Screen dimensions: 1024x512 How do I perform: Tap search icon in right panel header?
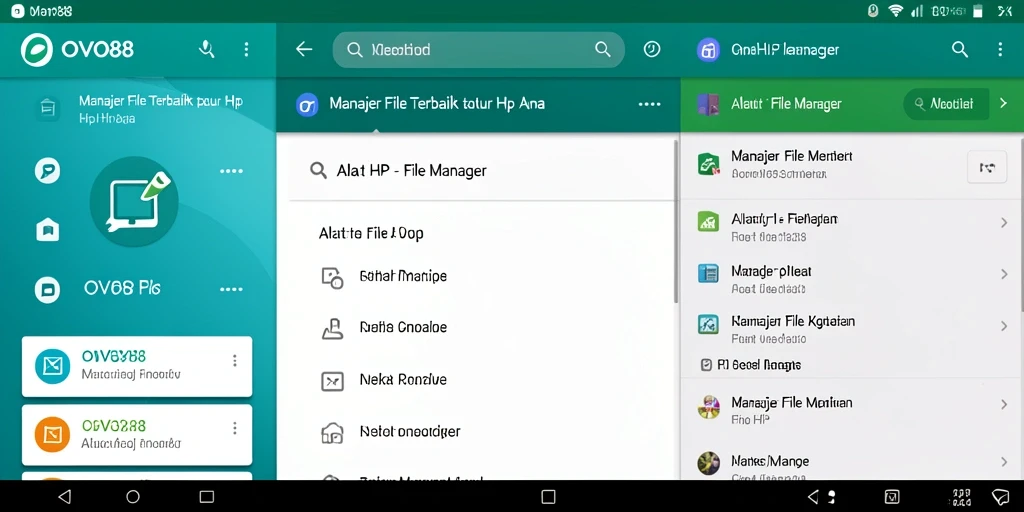click(x=959, y=50)
